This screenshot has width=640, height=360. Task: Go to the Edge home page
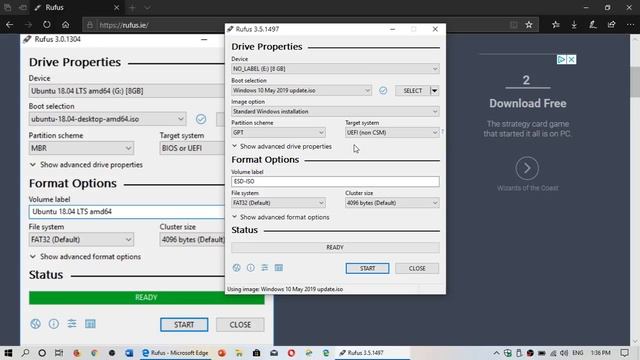point(65,25)
